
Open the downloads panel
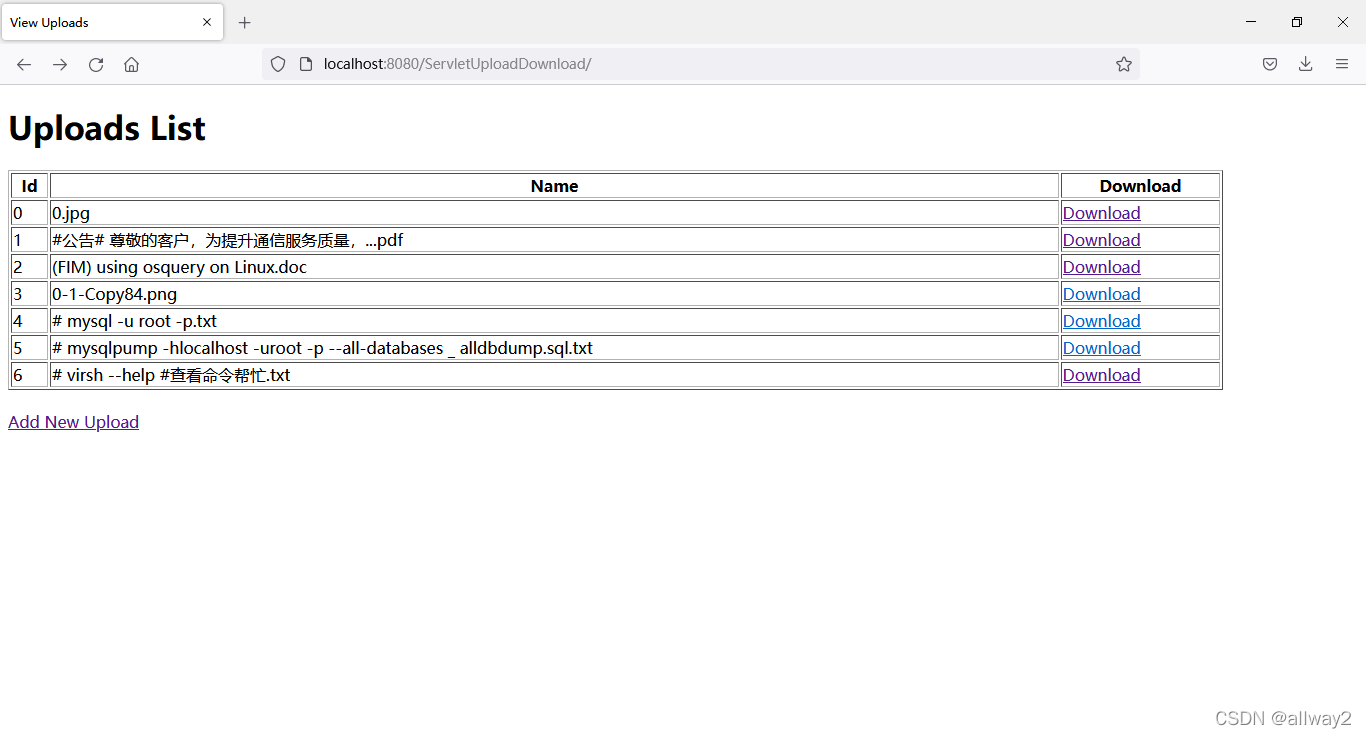click(x=1305, y=64)
